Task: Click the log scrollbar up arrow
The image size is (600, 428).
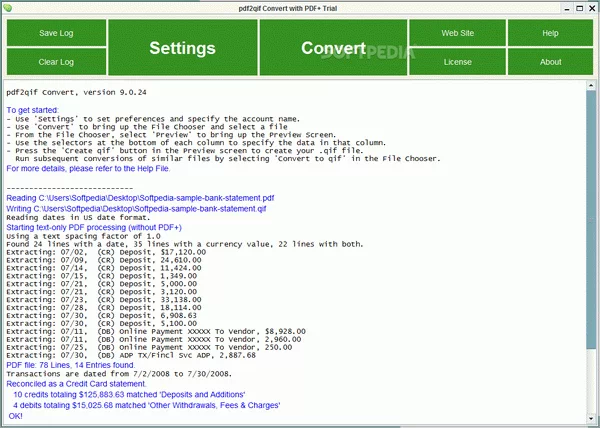Action: [590, 85]
